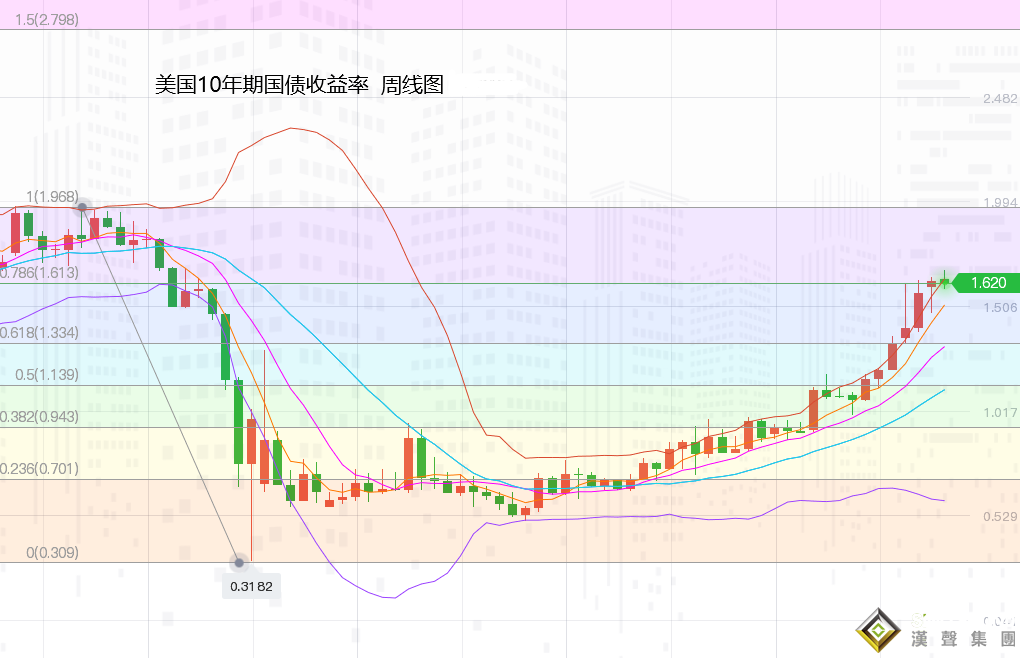This screenshot has height=658, width=1020.
Task: Click the latest green candle beside 1.620
Action: (944, 282)
